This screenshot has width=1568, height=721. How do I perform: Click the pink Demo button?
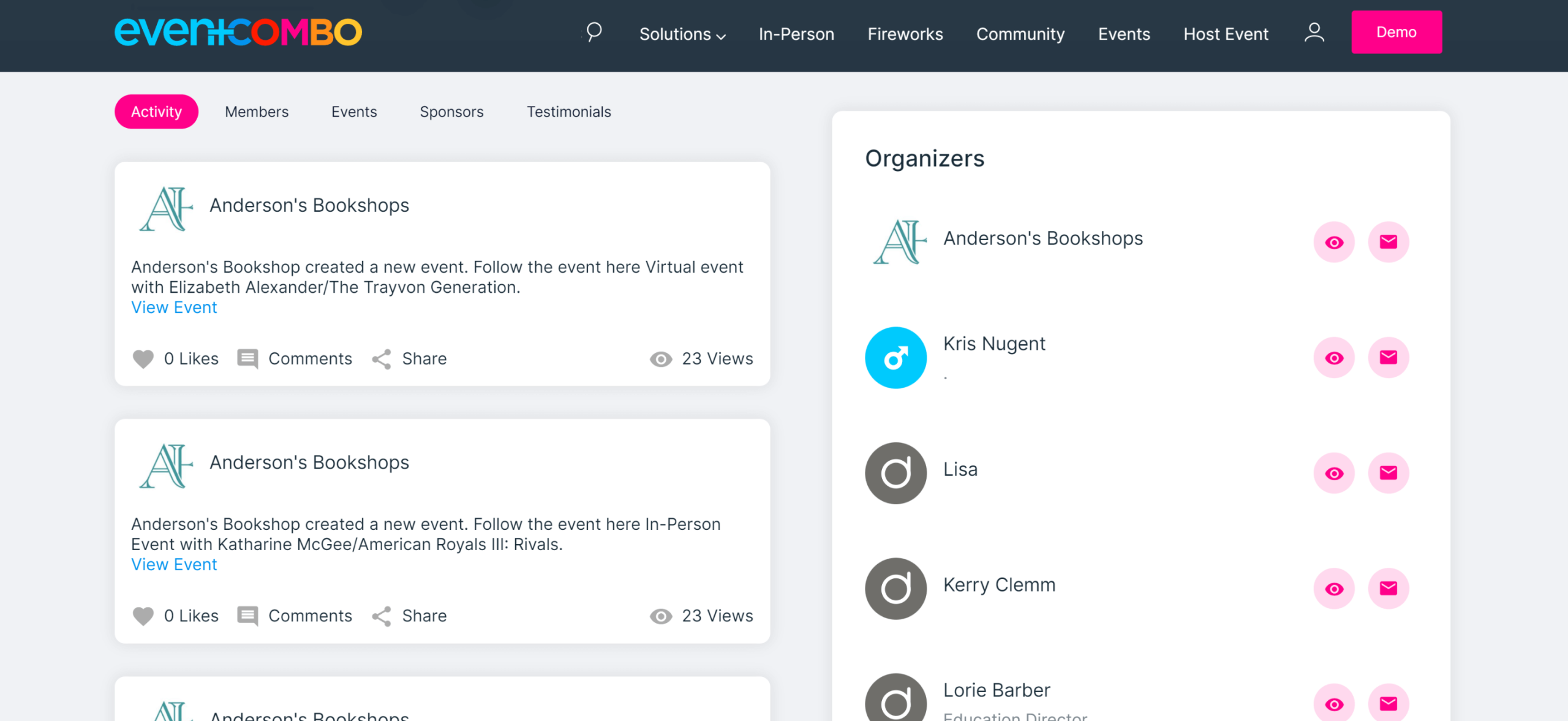[x=1396, y=32]
